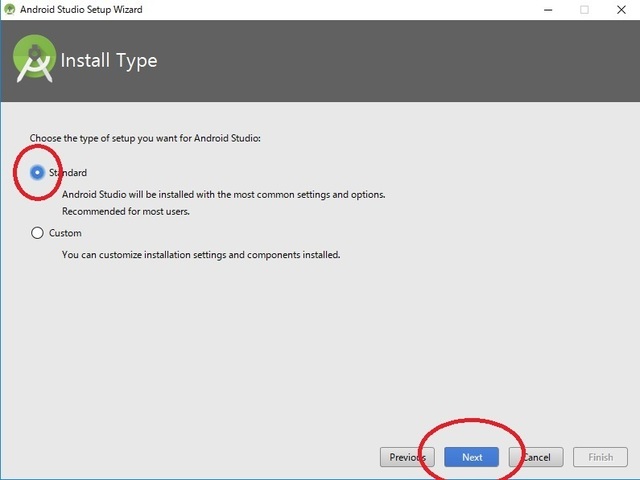
Task: Click the 'Standard' option label
Action: [68, 173]
